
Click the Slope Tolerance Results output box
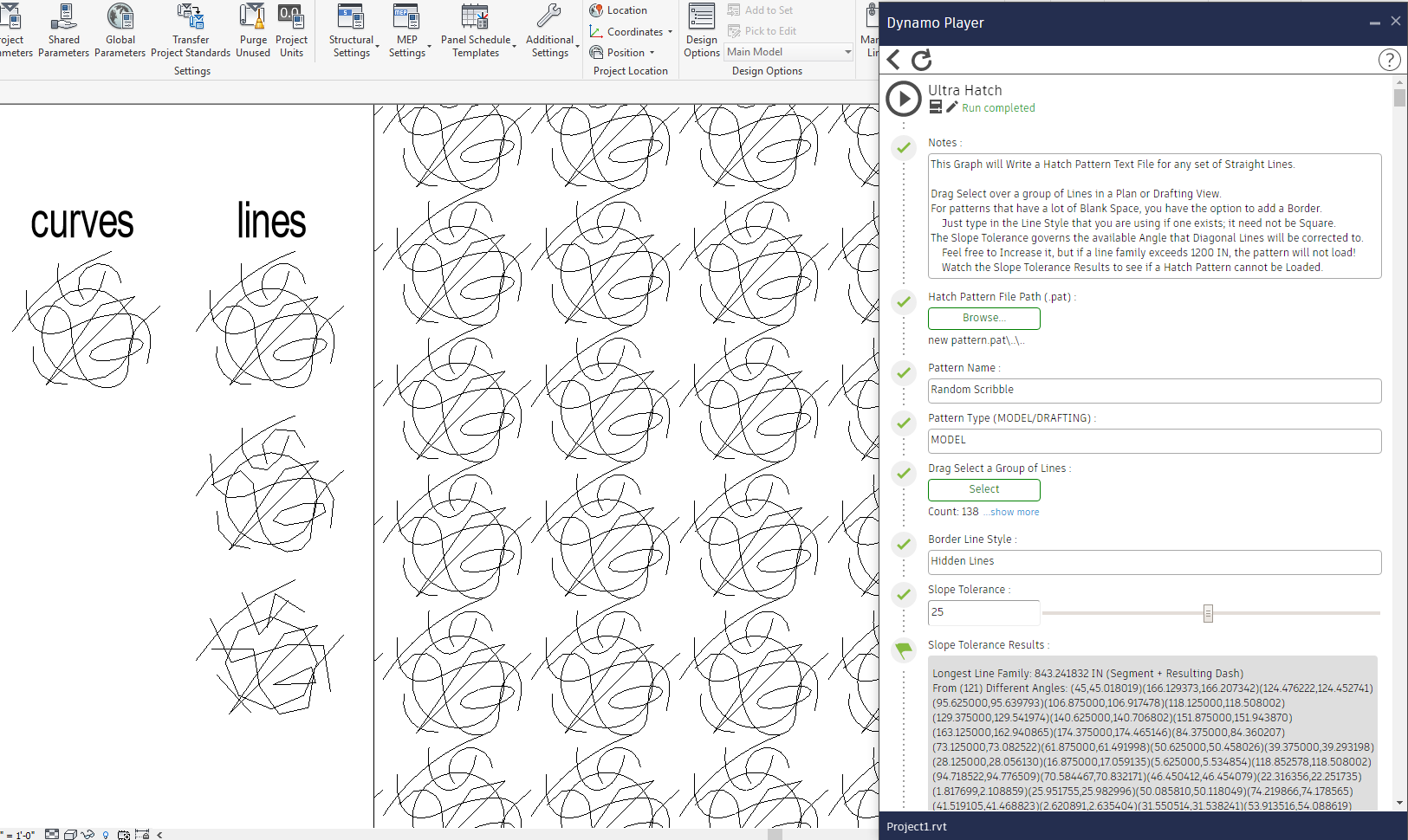(x=1154, y=734)
